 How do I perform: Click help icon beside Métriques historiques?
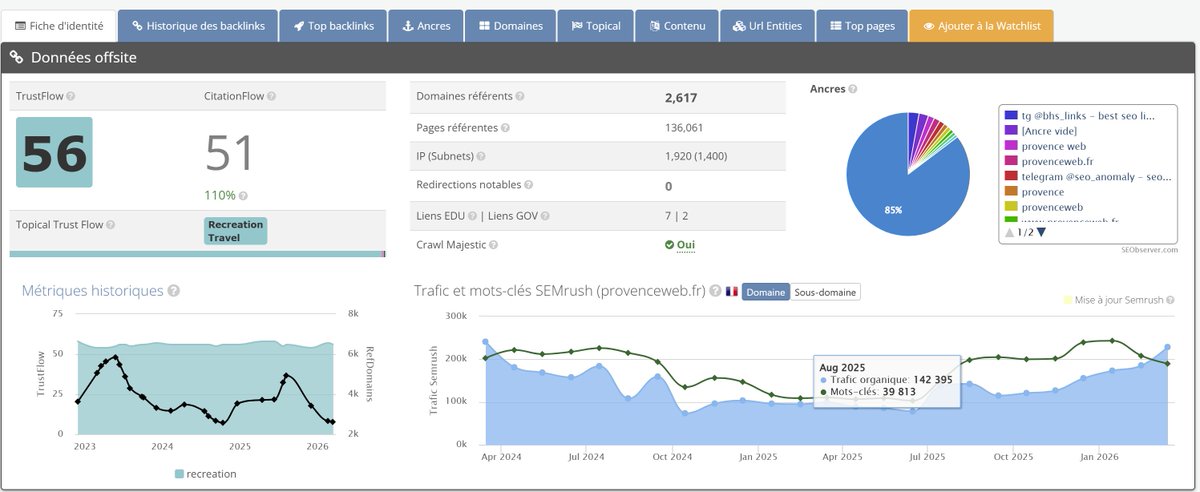click(174, 291)
